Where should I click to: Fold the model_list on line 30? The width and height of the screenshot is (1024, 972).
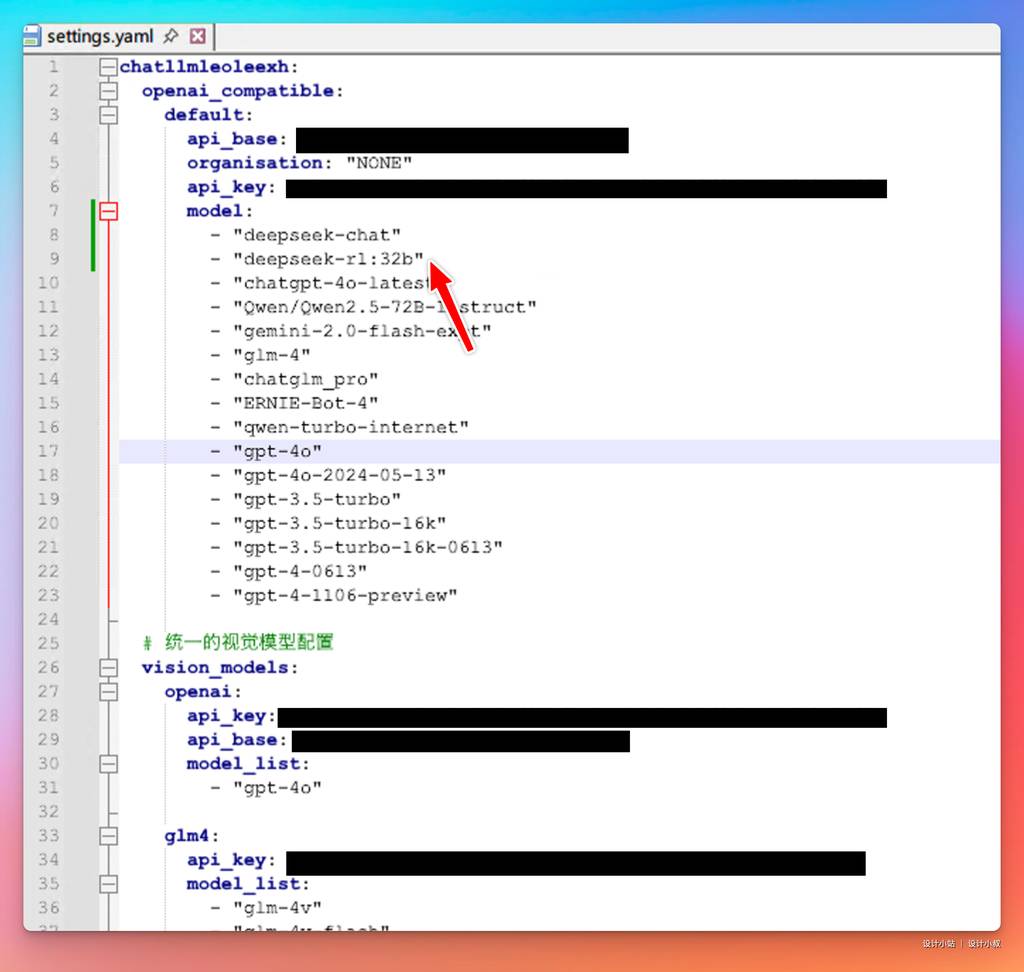coord(108,763)
